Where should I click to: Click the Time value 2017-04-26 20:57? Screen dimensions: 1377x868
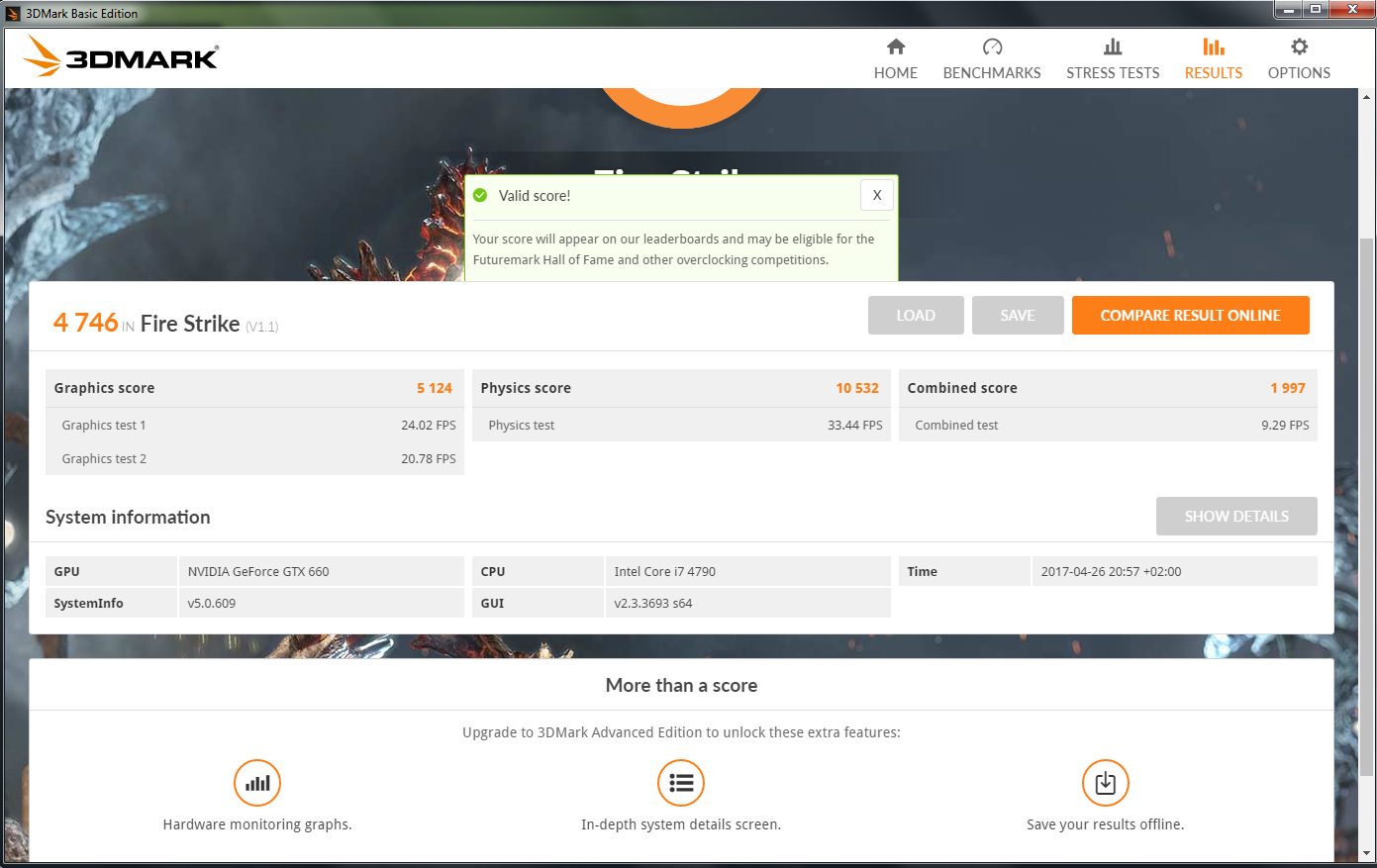click(x=1111, y=571)
